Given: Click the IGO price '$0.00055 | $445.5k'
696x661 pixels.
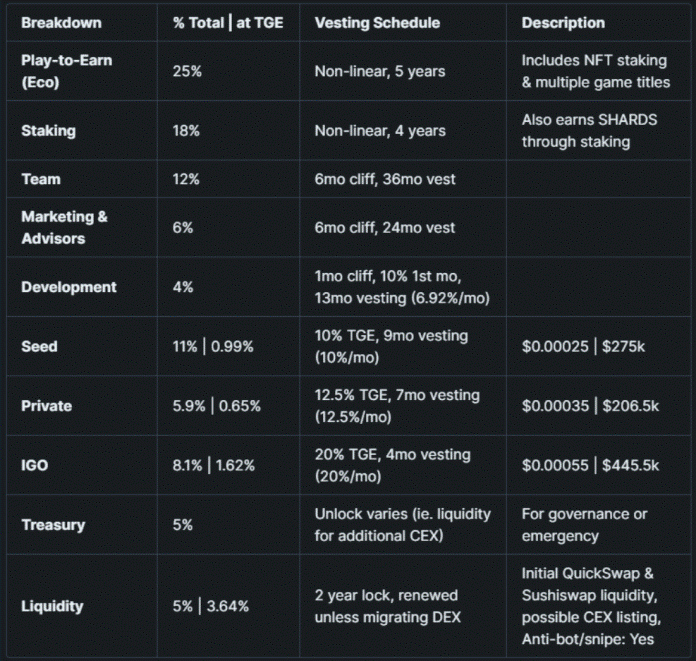Looking at the screenshot, I should [590, 465].
